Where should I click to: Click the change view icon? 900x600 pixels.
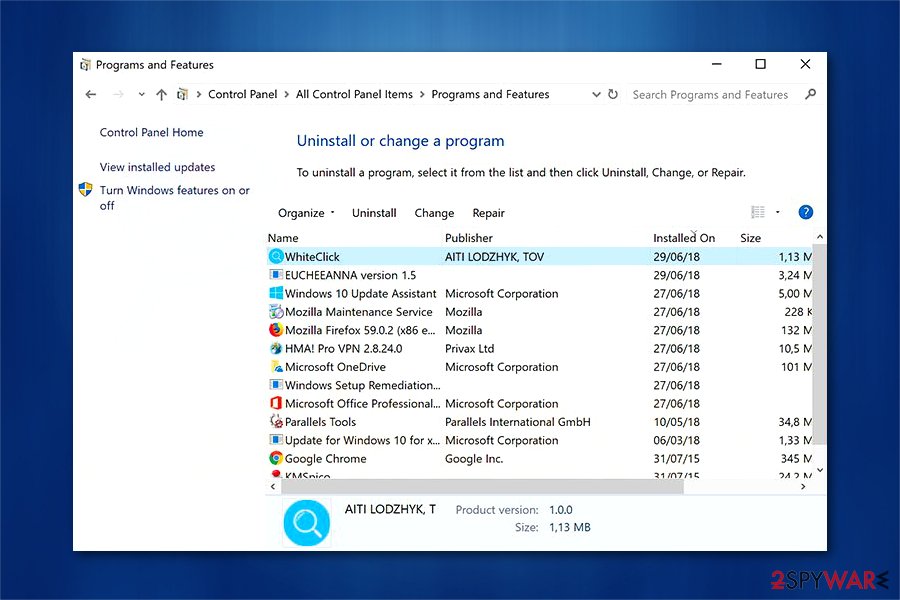pos(758,212)
